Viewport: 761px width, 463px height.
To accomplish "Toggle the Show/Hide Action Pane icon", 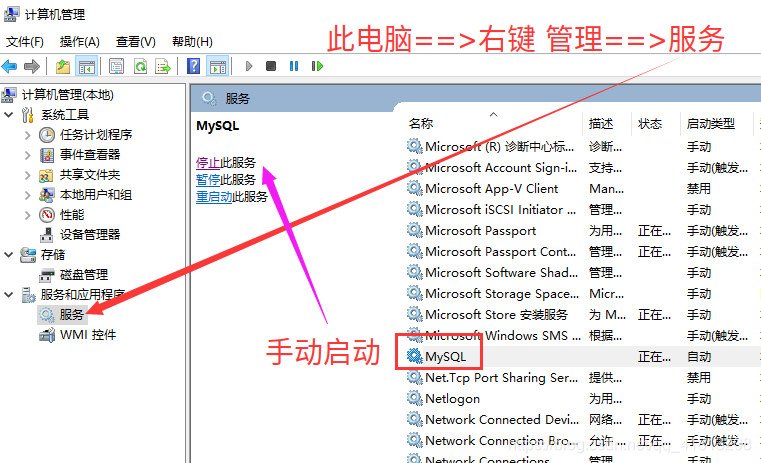I will click(x=217, y=66).
